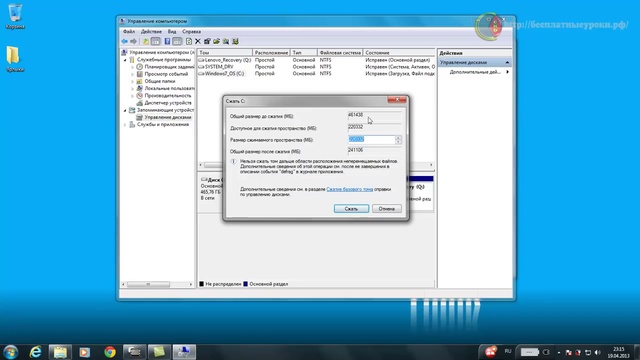Click the RU language indicator in taskbar
This screenshot has height=360, width=640.
point(508,351)
